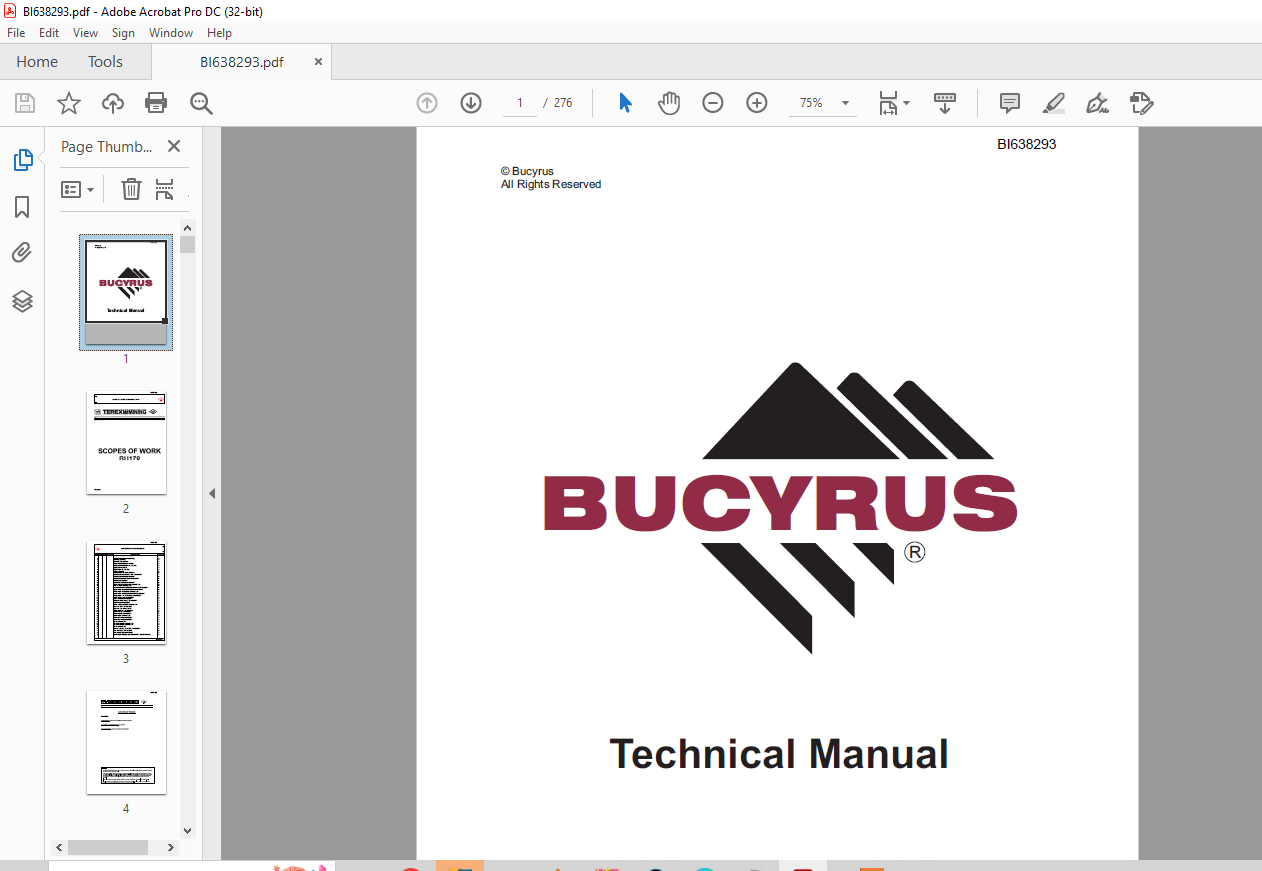
Task: Delete selected page thumbnail trash icon
Action: click(x=131, y=189)
